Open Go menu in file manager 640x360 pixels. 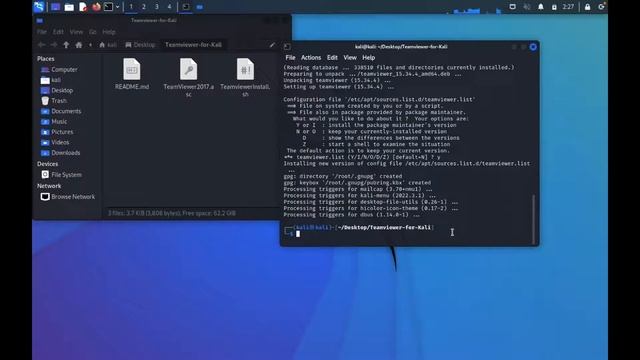click(x=93, y=32)
